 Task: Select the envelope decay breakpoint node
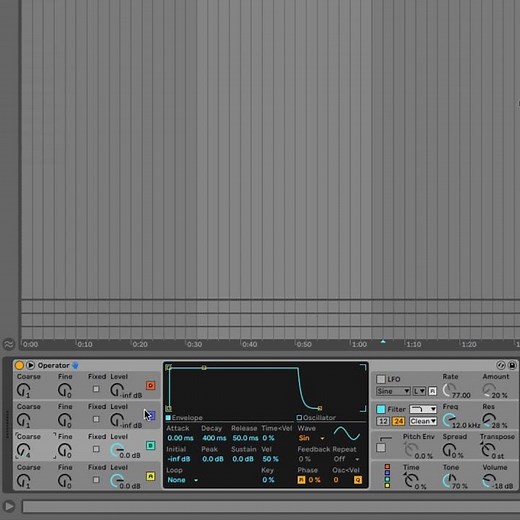(x=204, y=368)
